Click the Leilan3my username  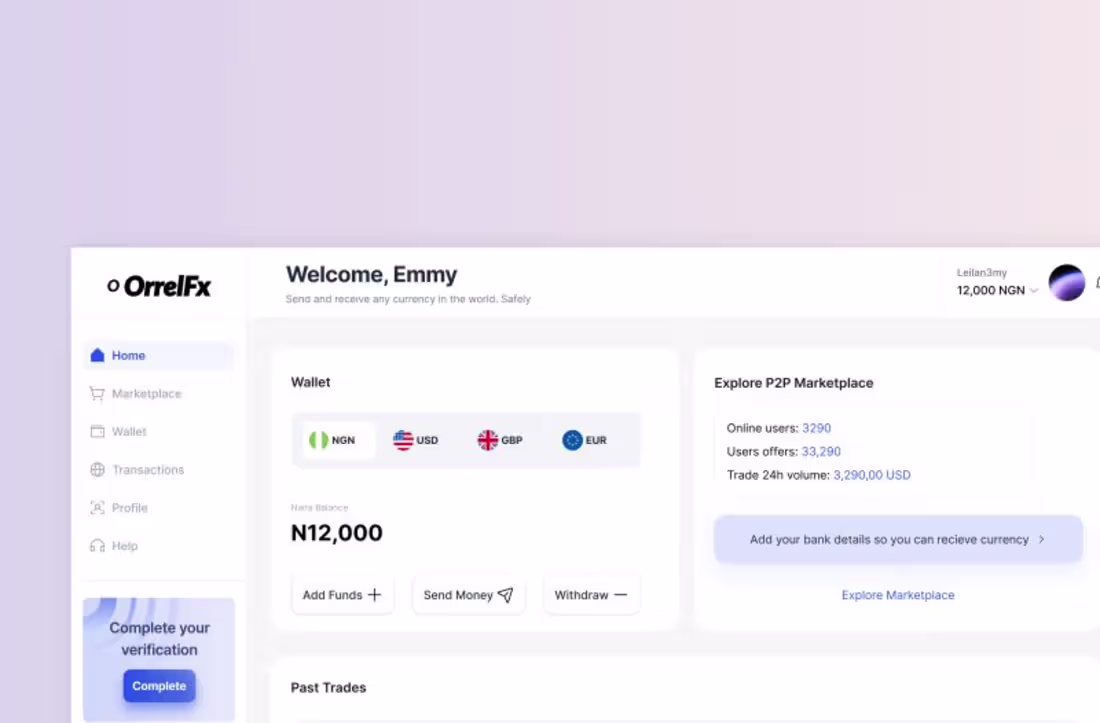pyautogui.click(x=981, y=272)
